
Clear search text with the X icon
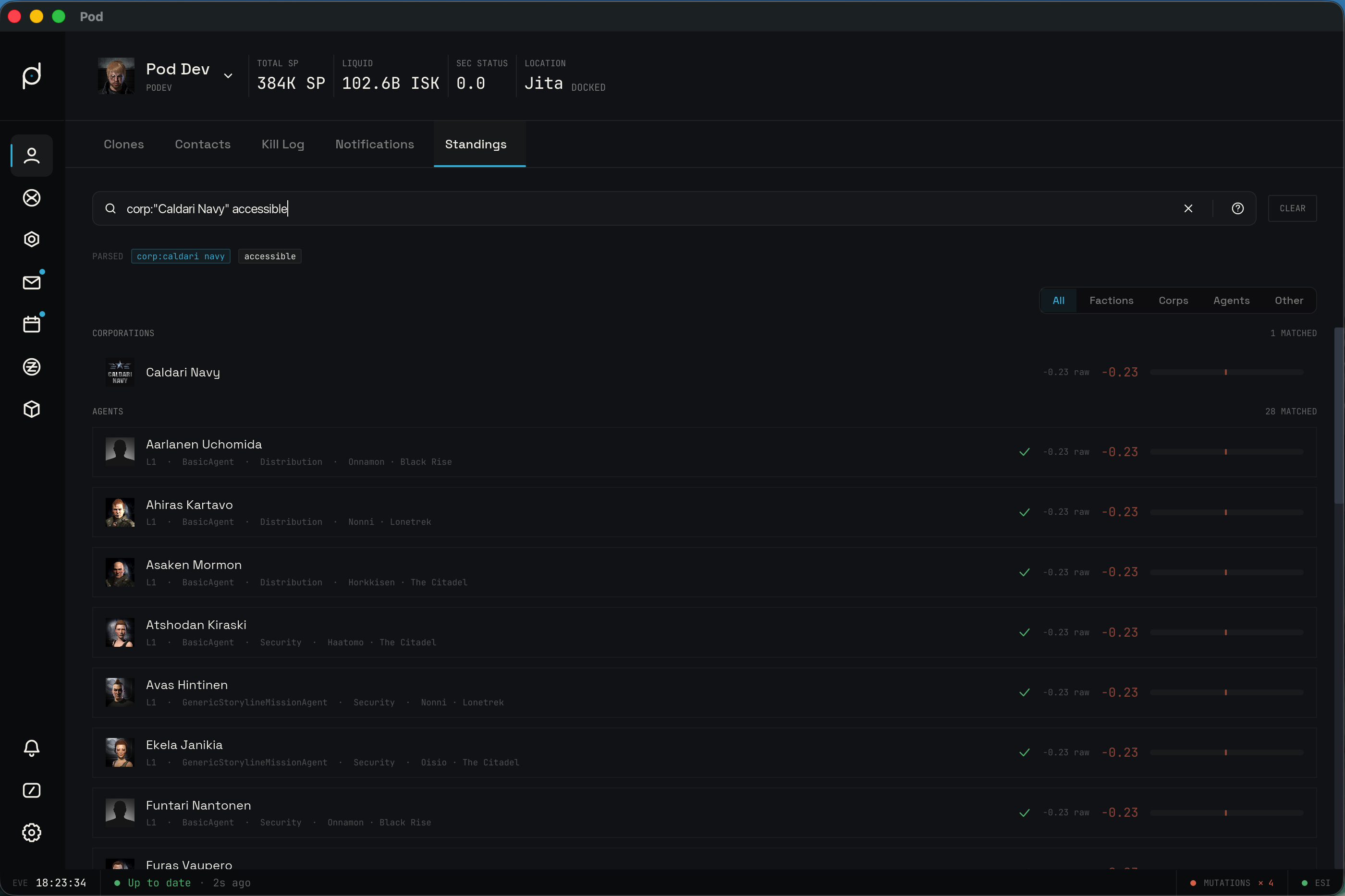1188,208
